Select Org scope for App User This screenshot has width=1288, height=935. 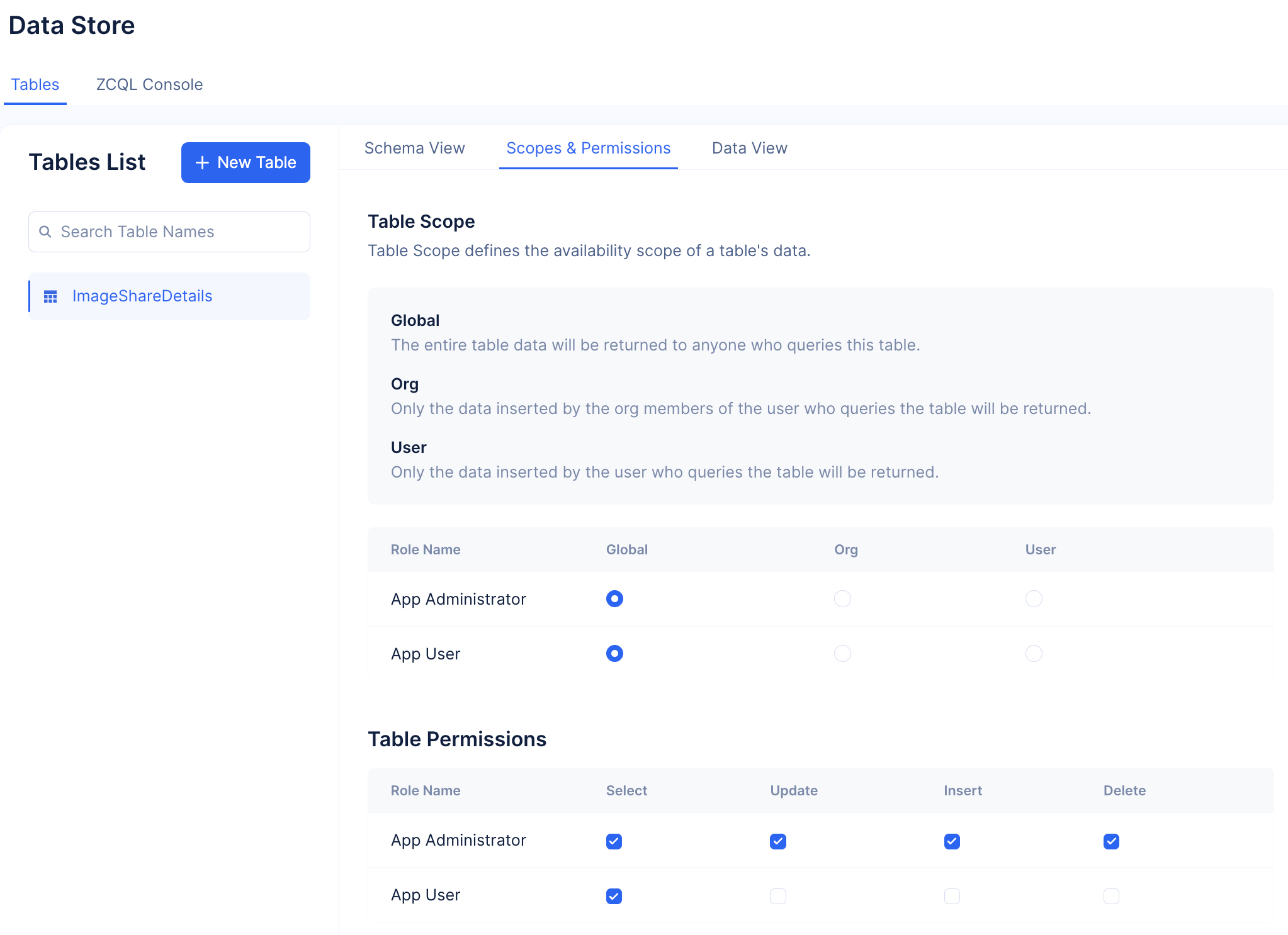(842, 654)
